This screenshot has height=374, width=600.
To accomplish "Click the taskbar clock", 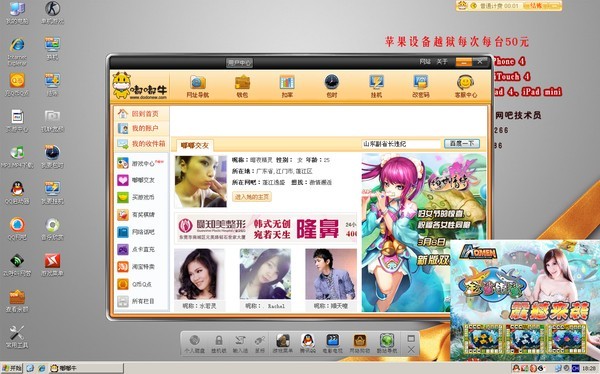I will (x=589, y=368).
